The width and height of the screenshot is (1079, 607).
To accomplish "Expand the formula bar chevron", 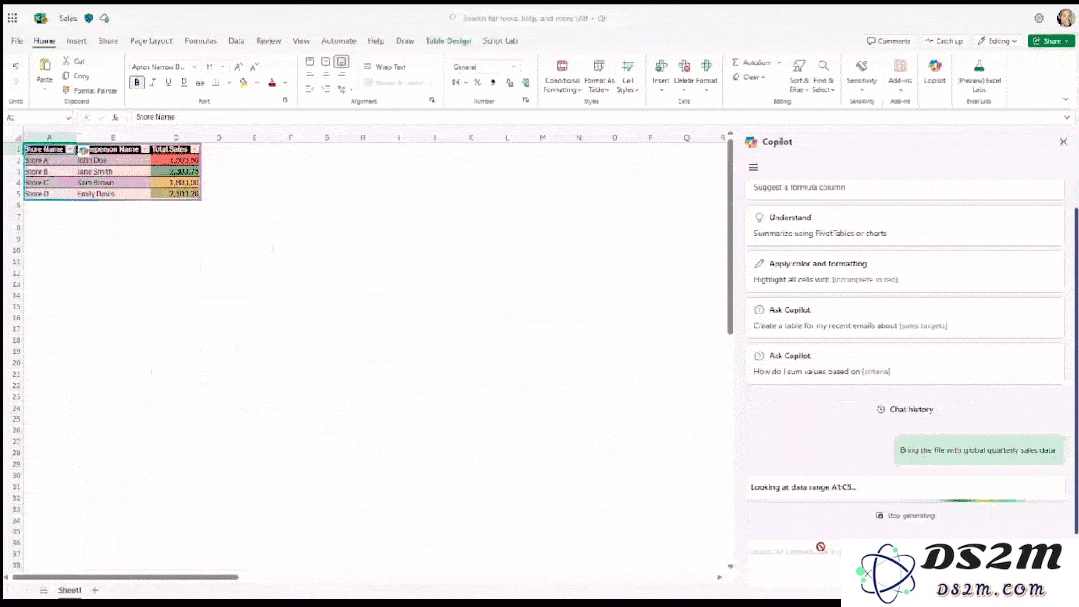I will click(x=1067, y=118).
